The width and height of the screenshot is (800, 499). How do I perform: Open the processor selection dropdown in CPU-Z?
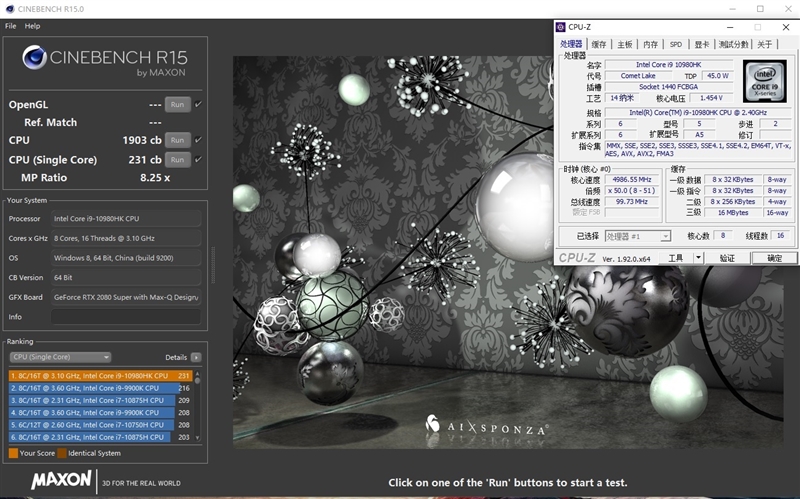(638, 236)
